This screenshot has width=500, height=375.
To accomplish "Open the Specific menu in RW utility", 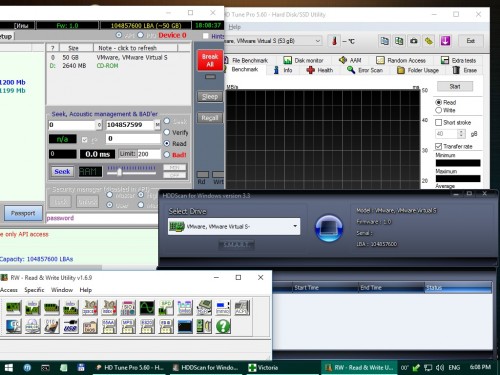I will (x=34, y=290).
